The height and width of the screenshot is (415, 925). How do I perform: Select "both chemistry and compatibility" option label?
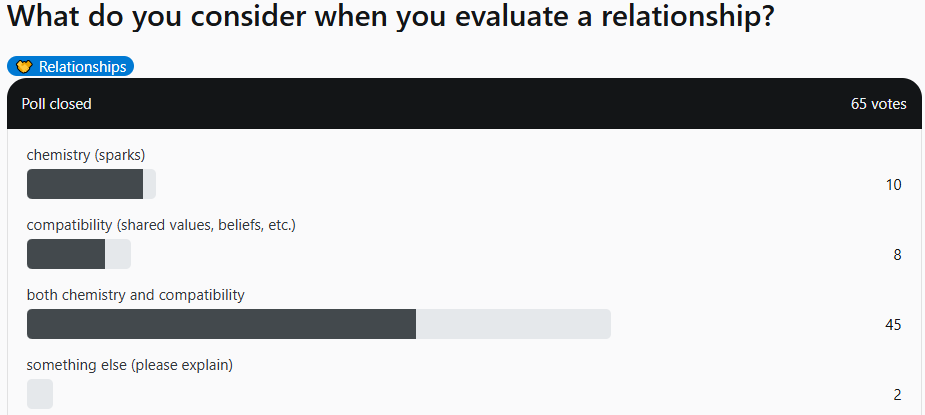point(135,295)
